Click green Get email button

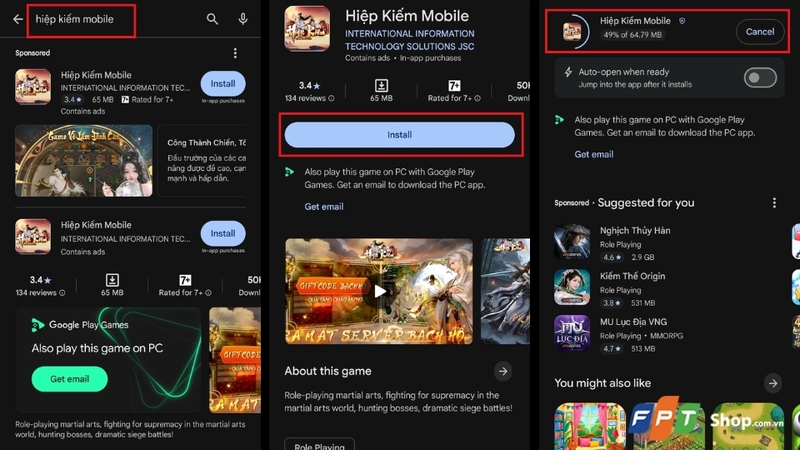(x=69, y=379)
